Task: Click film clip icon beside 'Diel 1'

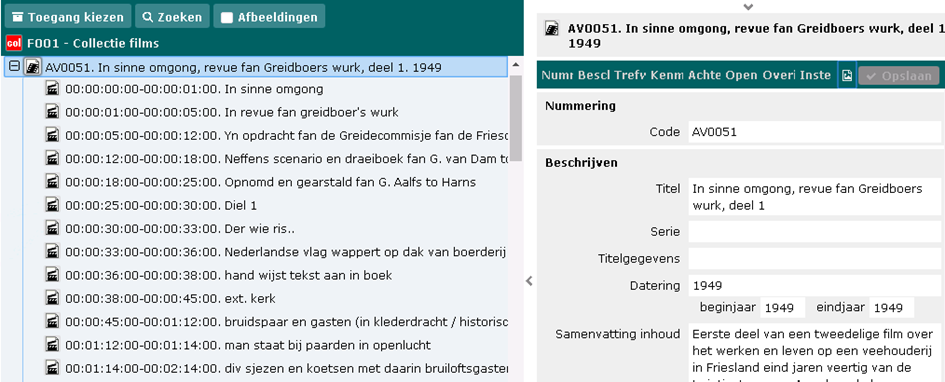Action: pyautogui.click(x=53, y=205)
